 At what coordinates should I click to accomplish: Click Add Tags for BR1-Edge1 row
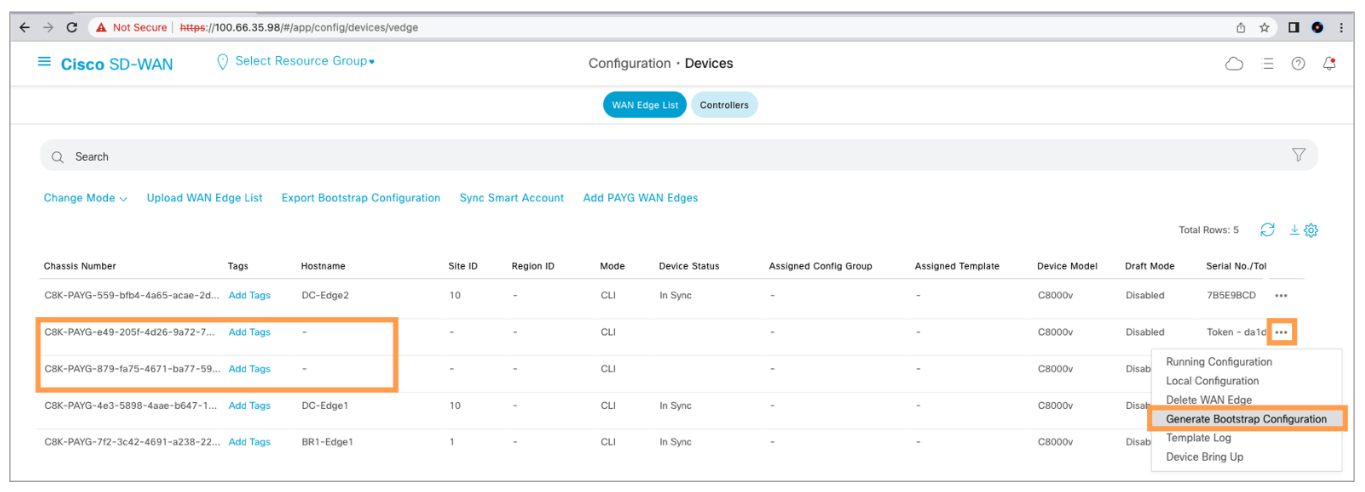(249, 442)
